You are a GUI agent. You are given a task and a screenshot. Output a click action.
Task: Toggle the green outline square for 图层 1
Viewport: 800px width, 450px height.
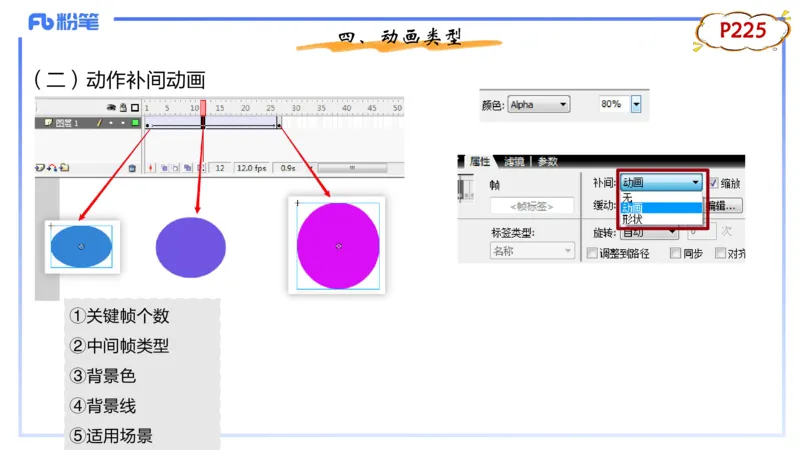pyautogui.click(x=135, y=122)
